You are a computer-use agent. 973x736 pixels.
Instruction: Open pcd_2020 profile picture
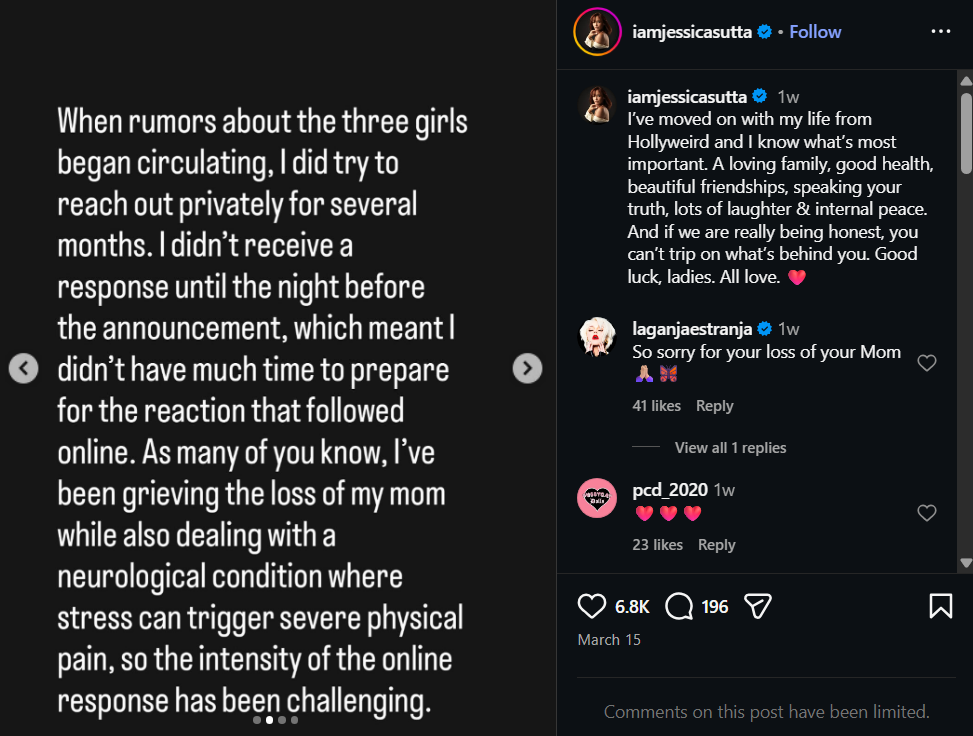(x=597, y=498)
